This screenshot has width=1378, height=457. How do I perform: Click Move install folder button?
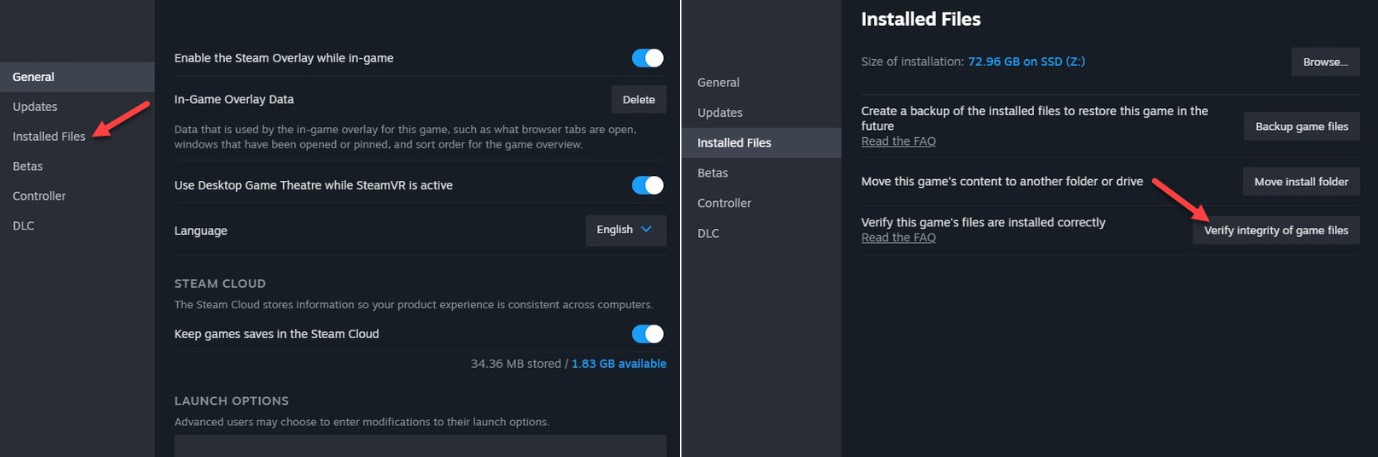(1301, 181)
